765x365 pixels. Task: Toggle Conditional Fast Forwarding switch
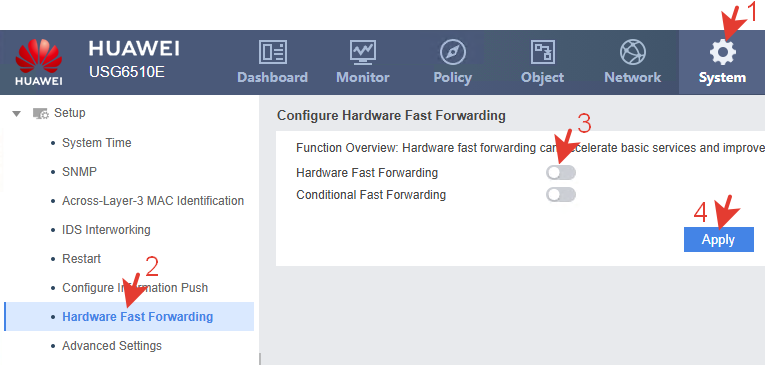pyautogui.click(x=561, y=195)
